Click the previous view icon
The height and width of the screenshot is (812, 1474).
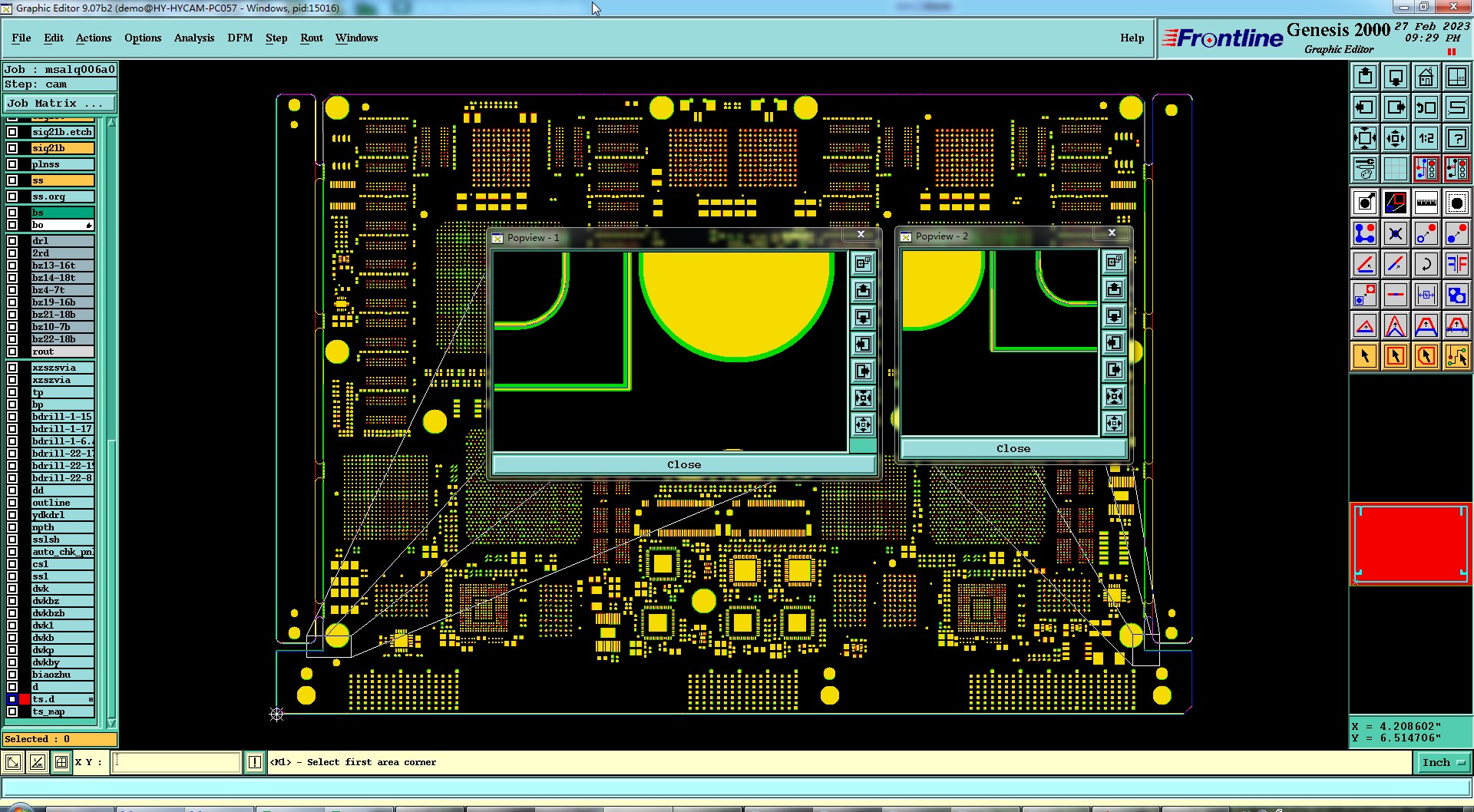(x=1426, y=107)
